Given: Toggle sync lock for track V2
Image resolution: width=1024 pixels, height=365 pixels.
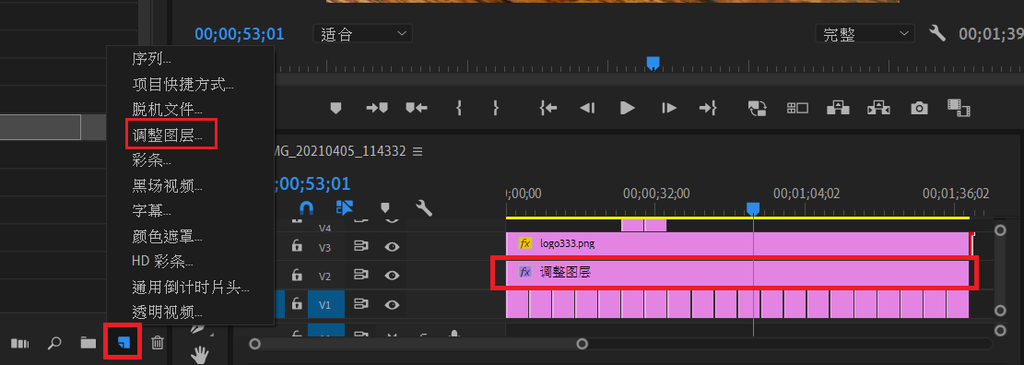Looking at the screenshot, I should coord(360,275).
